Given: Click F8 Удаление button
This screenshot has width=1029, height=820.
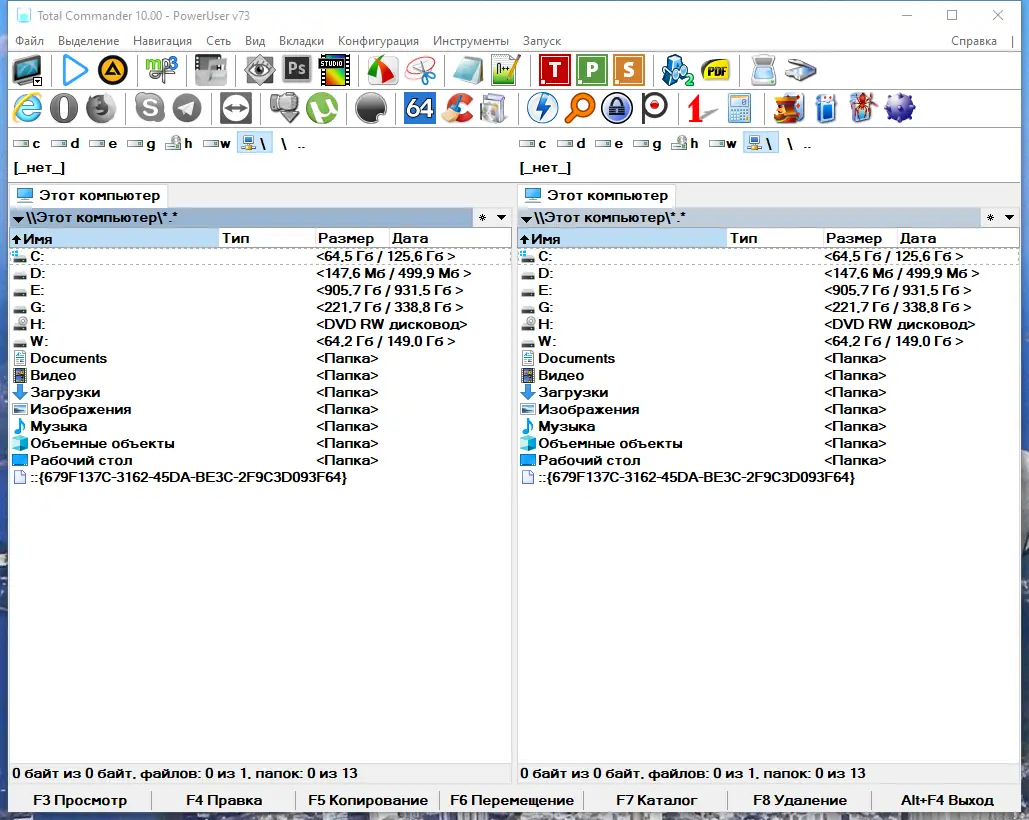Looking at the screenshot, I should [x=800, y=800].
